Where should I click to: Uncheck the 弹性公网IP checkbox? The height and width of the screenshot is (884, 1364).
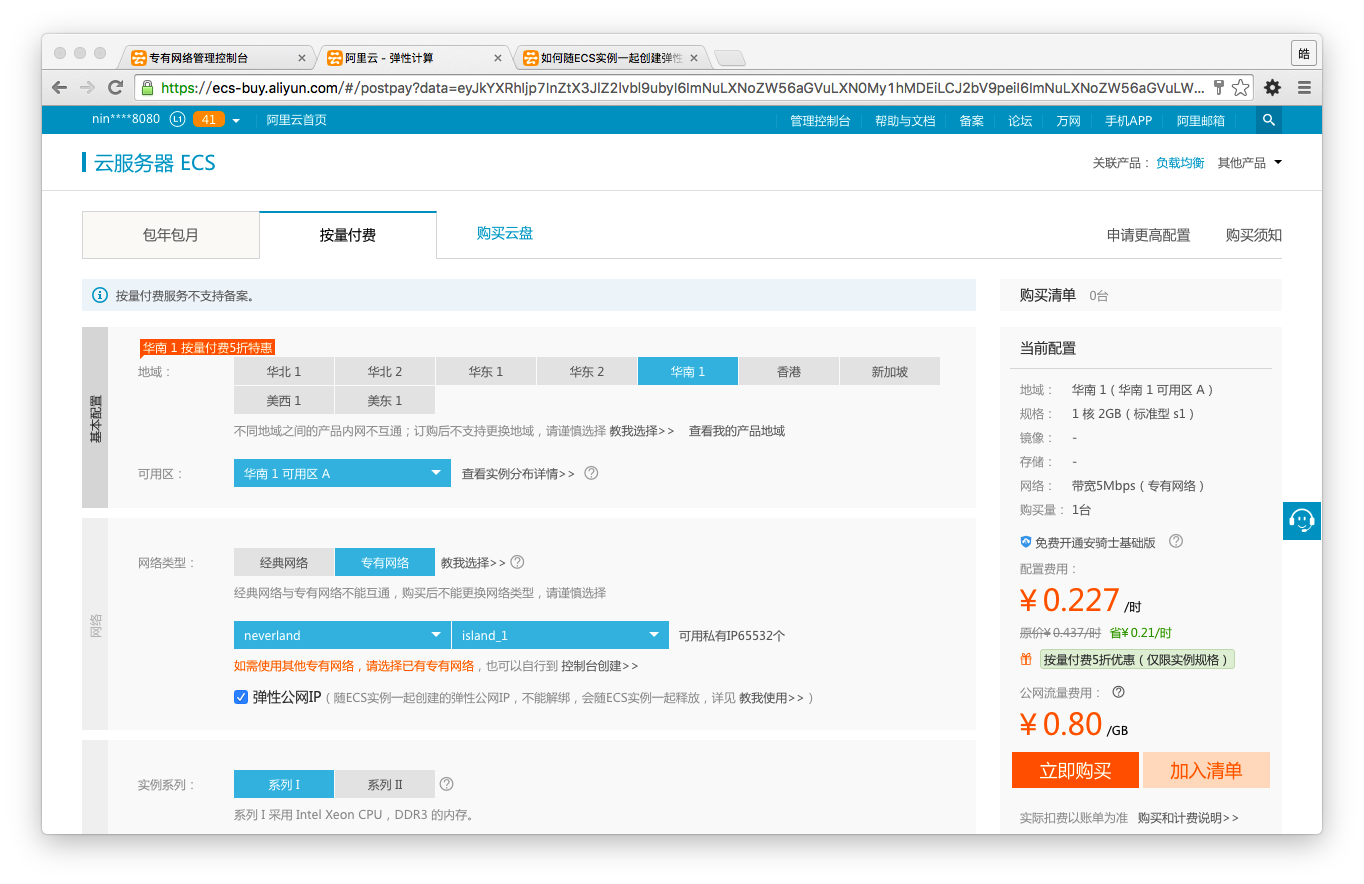(241, 697)
